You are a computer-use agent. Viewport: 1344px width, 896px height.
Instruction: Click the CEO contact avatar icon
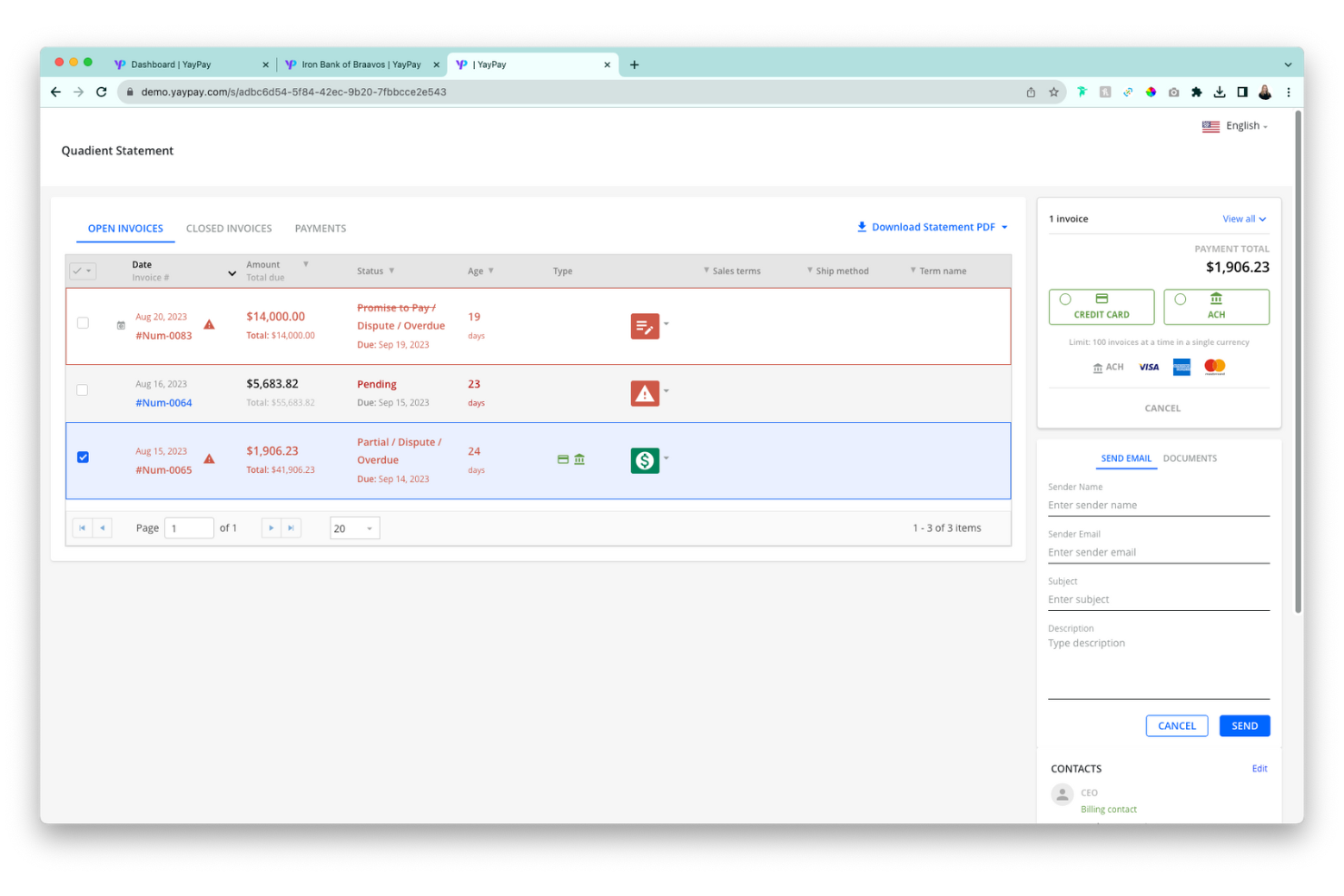[x=1062, y=793]
